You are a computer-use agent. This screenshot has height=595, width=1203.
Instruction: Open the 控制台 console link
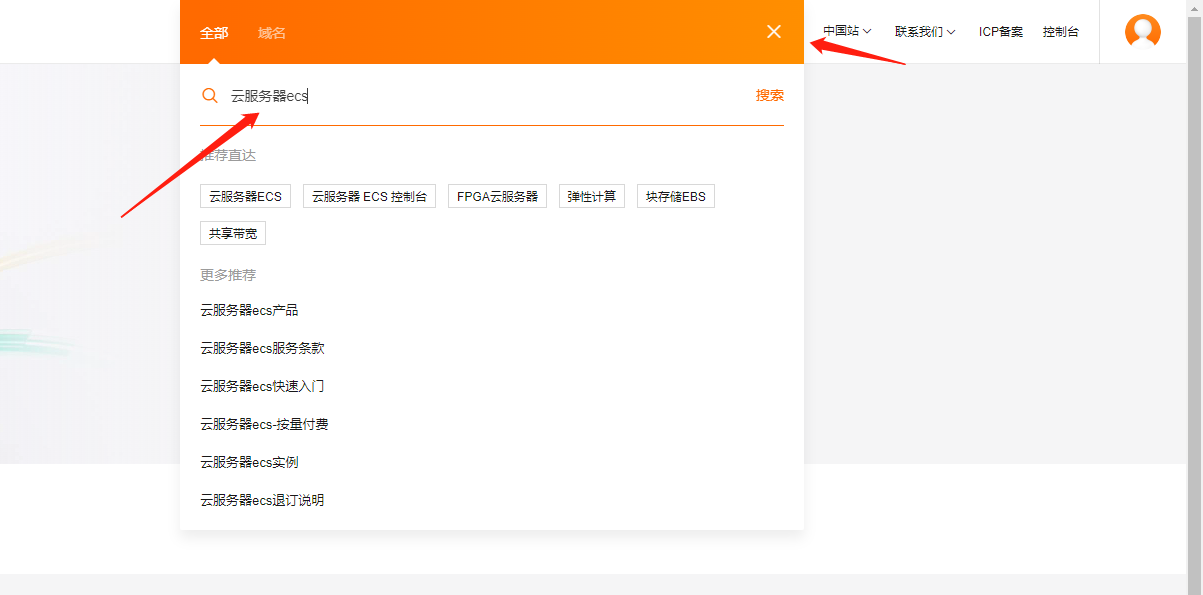point(1061,32)
